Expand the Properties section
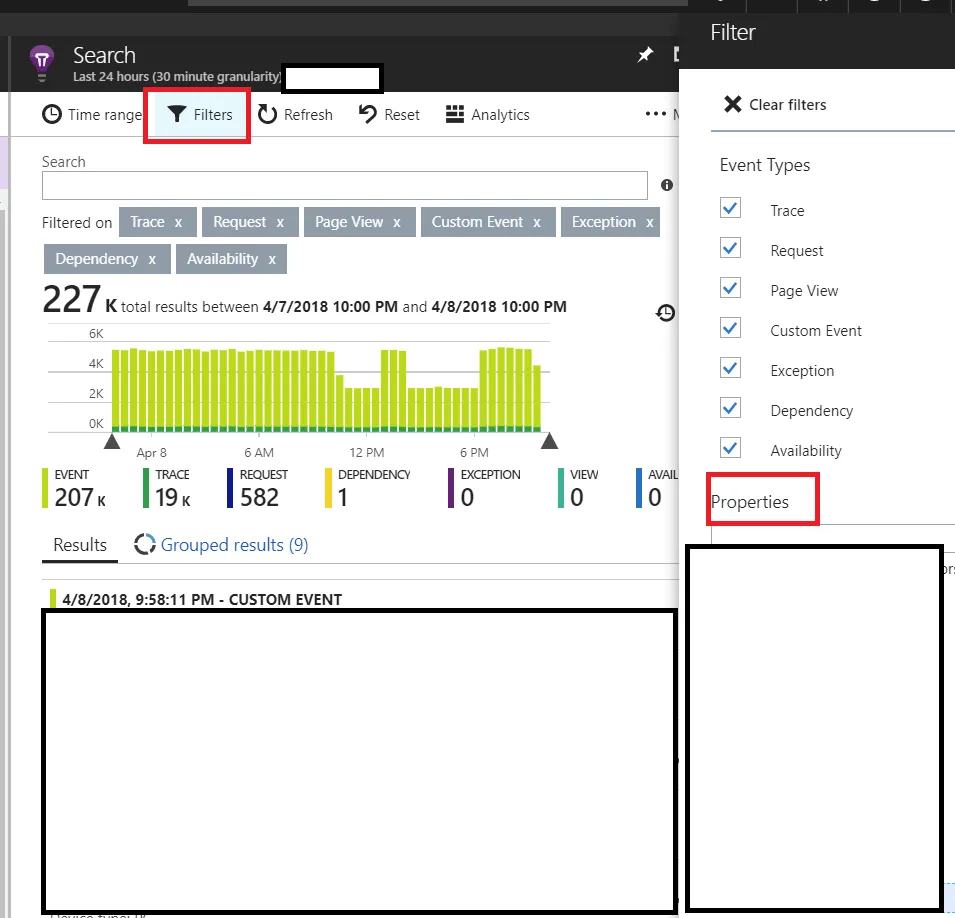 tap(750, 502)
